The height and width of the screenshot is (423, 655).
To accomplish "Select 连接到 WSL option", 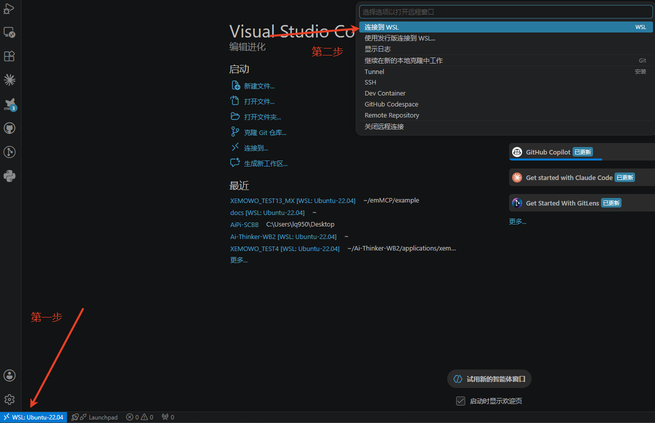I will click(x=505, y=27).
